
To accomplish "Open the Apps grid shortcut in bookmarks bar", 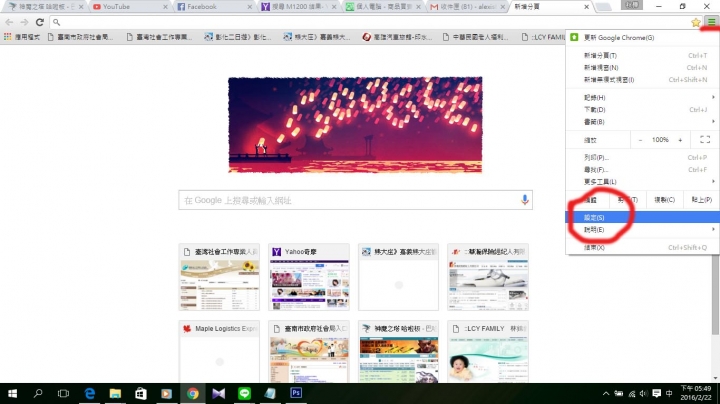I will [8, 37].
